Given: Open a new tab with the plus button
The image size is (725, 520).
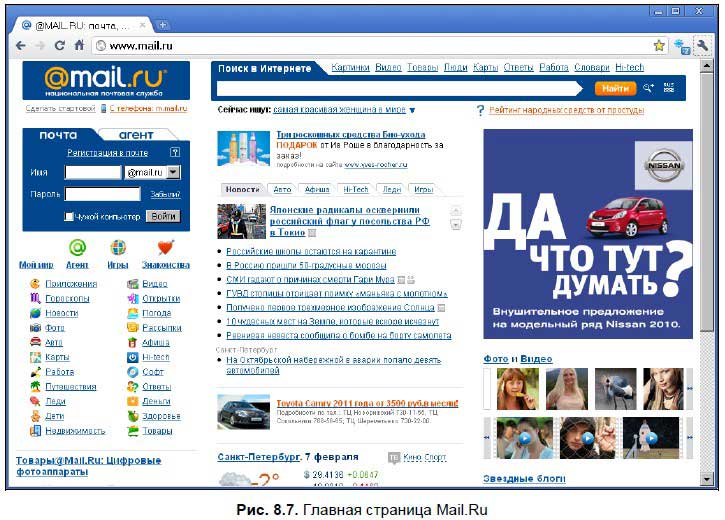Looking at the screenshot, I should point(163,25).
